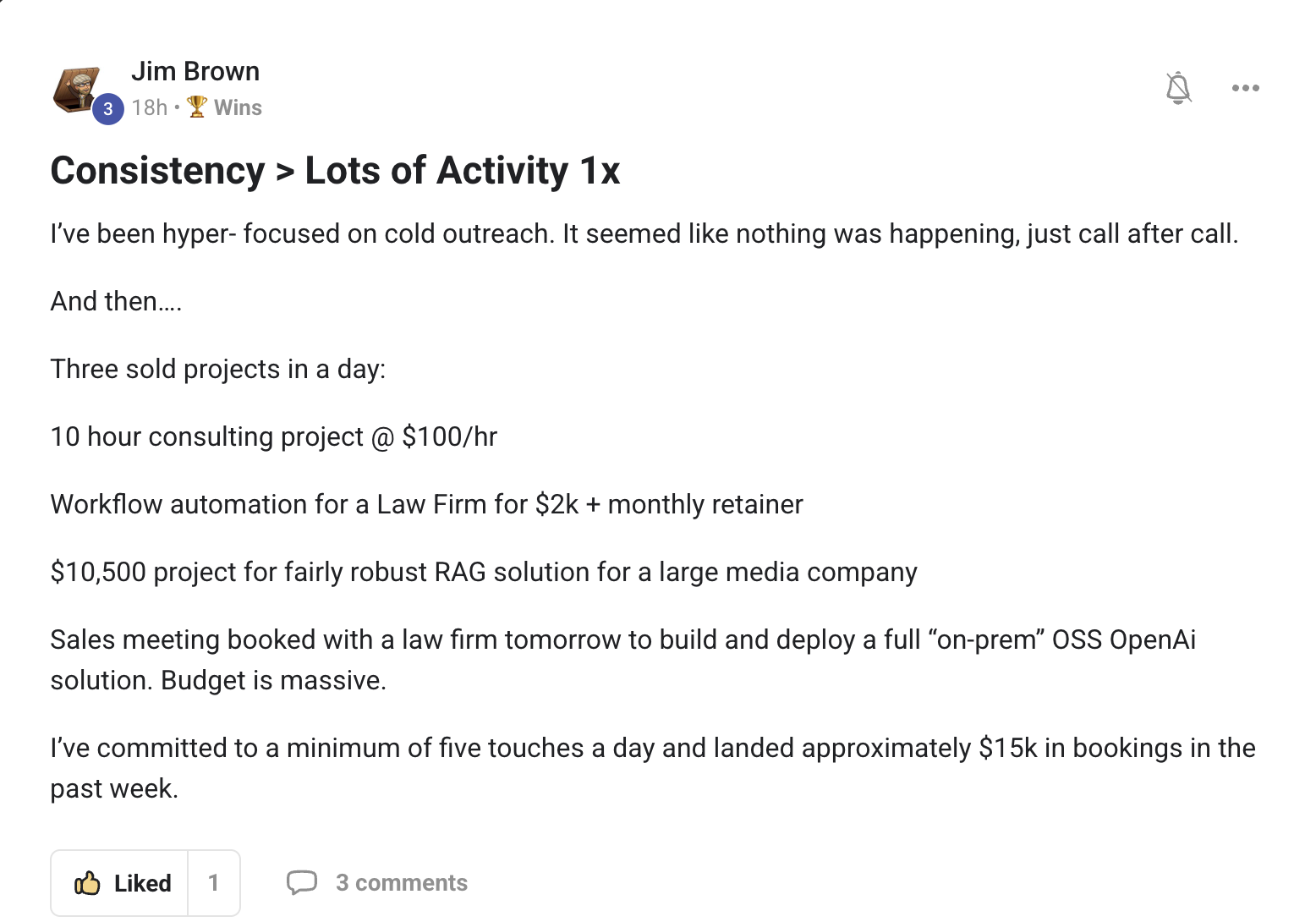Open the three-dot post options menu
1316x922 pixels.
click(1246, 88)
